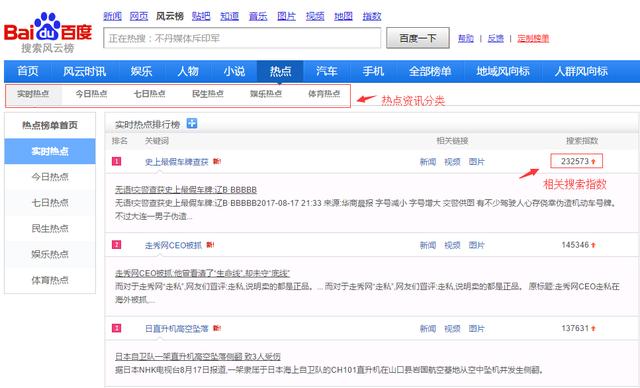Image resolution: width=640 pixels, height=388 pixels.
Task: Open 图片 link in 日直升机高空坠落 row
Action: tap(476, 328)
